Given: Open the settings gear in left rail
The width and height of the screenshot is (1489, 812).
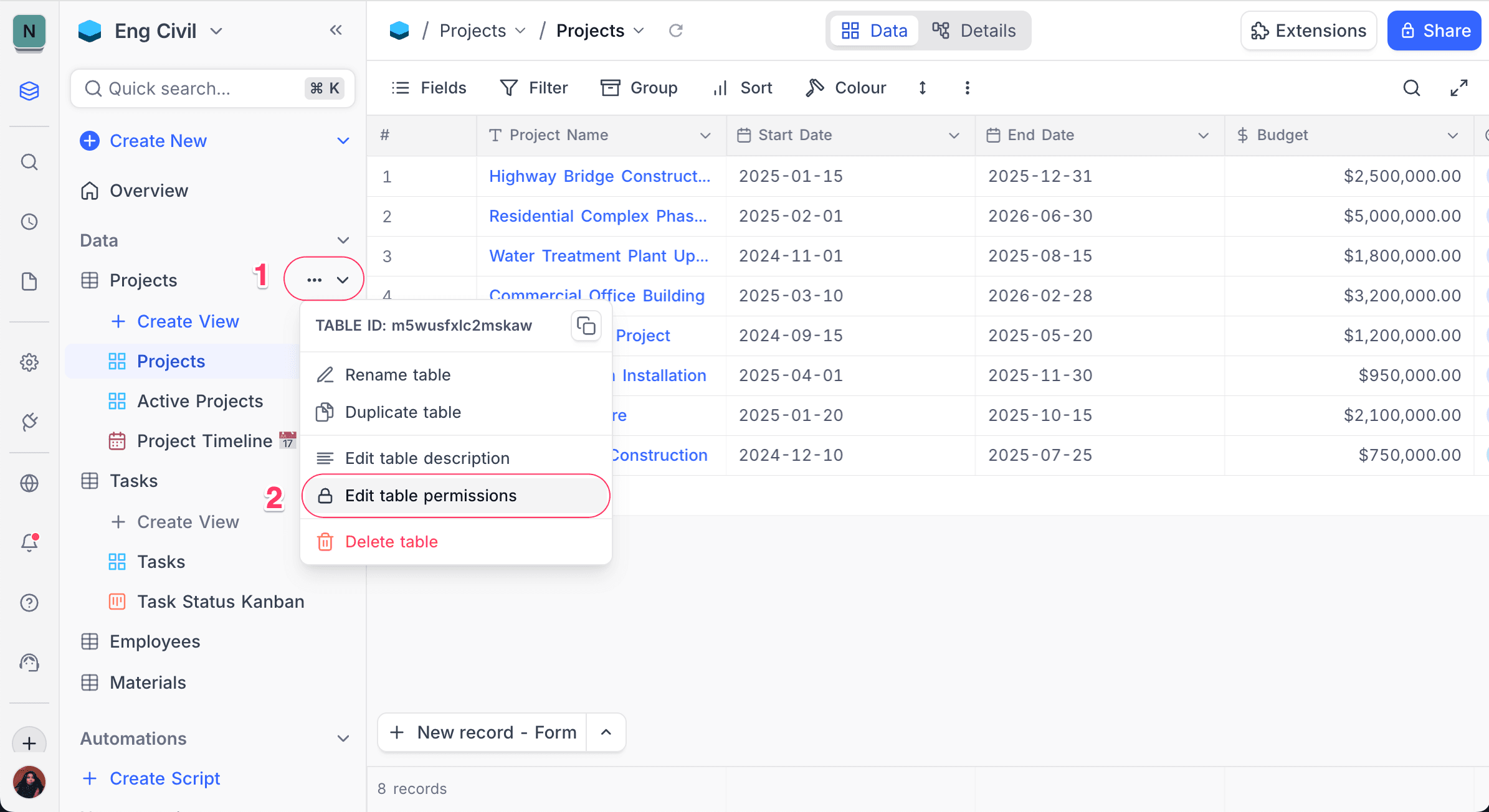Looking at the screenshot, I should coord(29,362).
